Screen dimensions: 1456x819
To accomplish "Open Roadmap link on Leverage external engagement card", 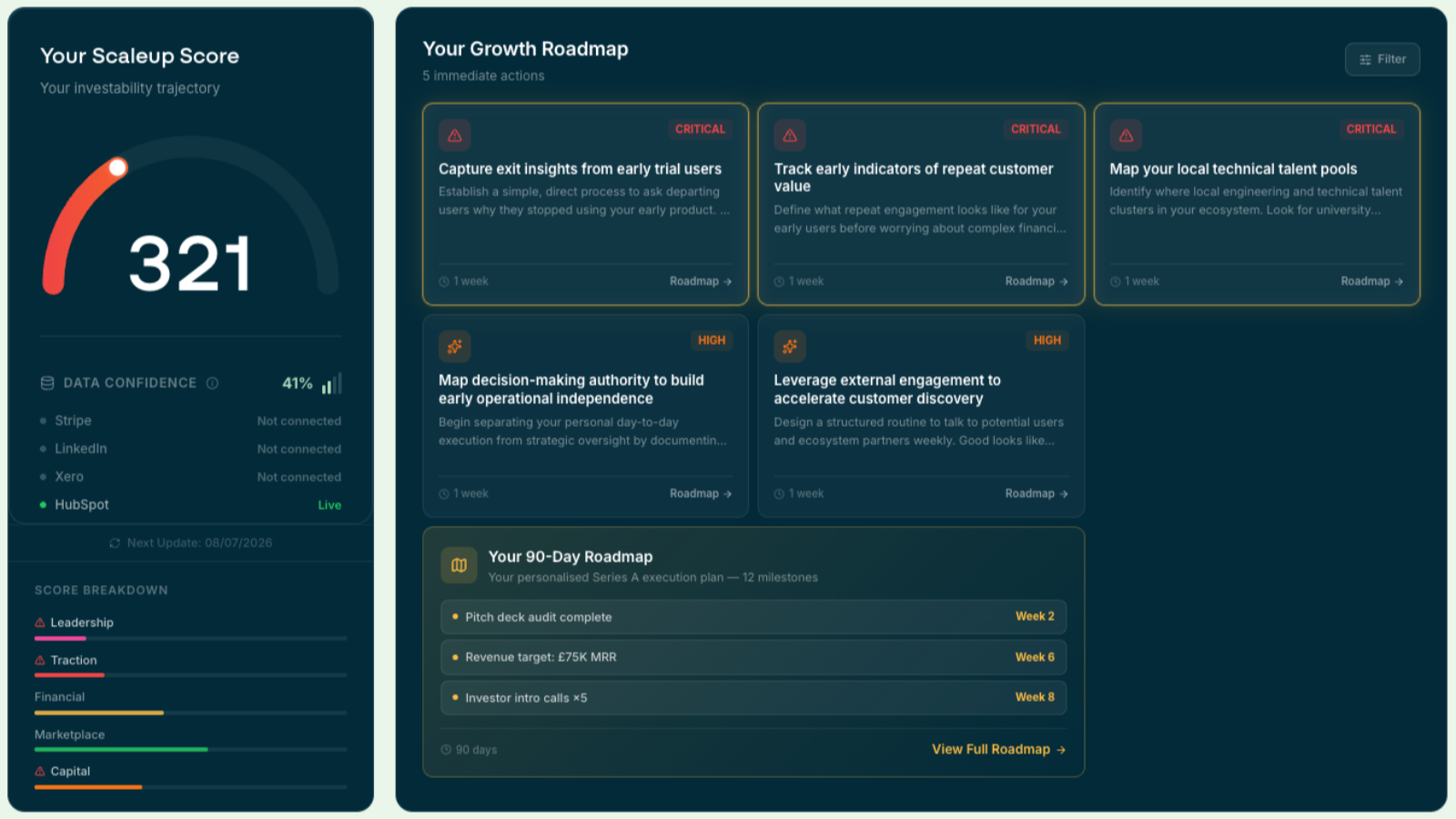I will (1036, 493).
